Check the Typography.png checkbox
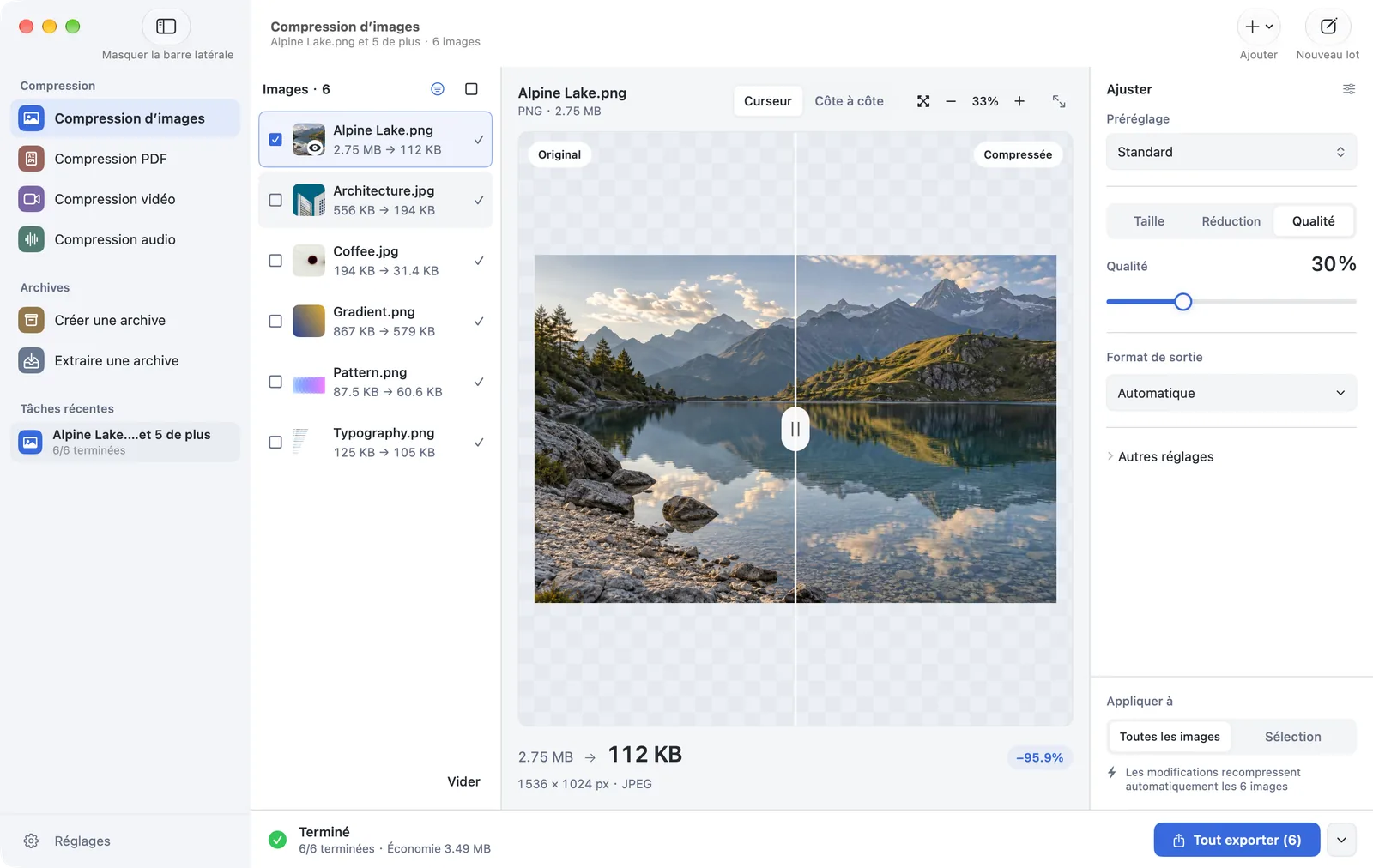The height and width of the screenshot is (868, 1373). (275, 443)
